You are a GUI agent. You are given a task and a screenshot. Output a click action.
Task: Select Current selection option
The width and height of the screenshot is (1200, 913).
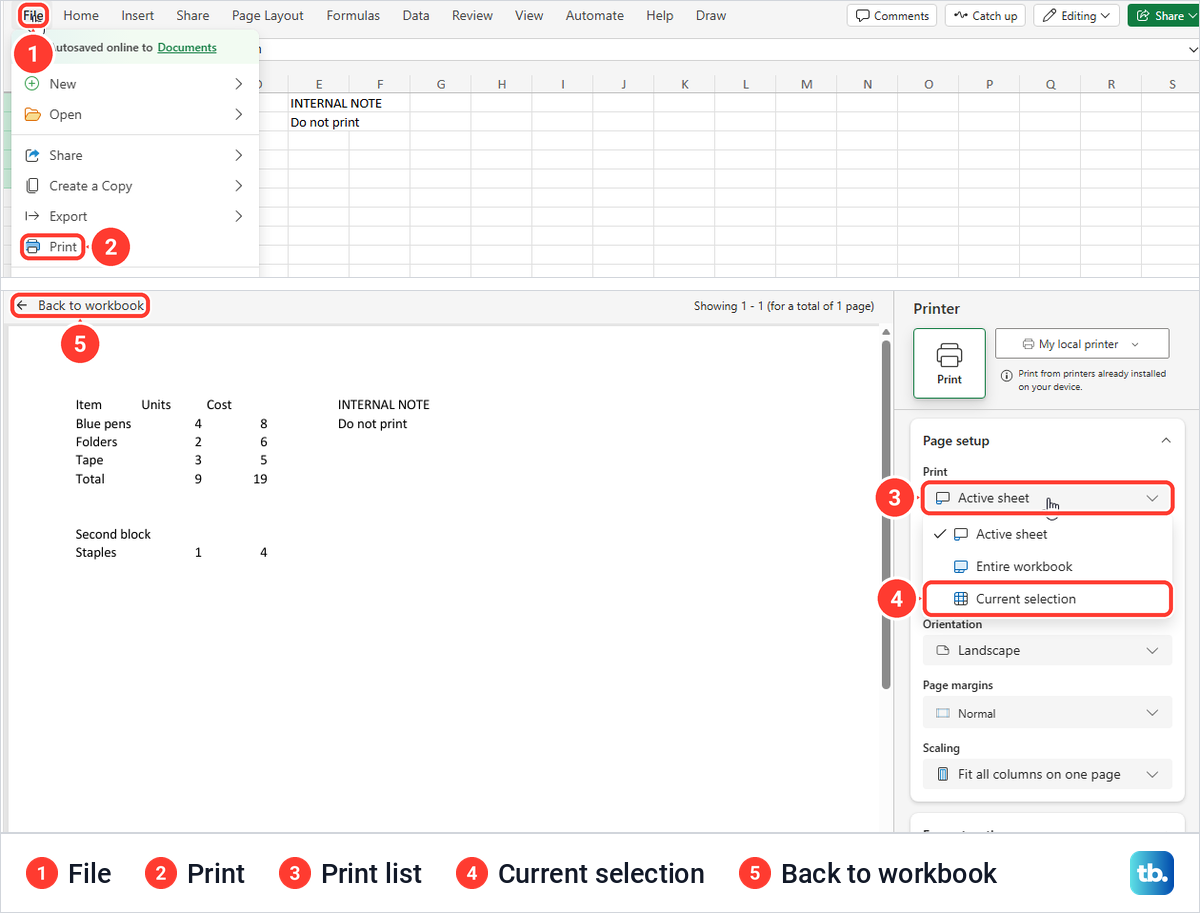1047,599
